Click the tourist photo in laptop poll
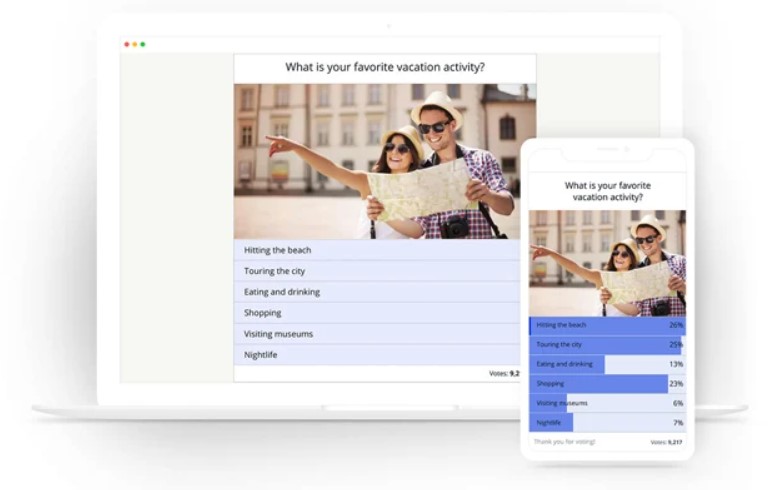The height and width of the screenshot is (490, 771). pos(384,161)
